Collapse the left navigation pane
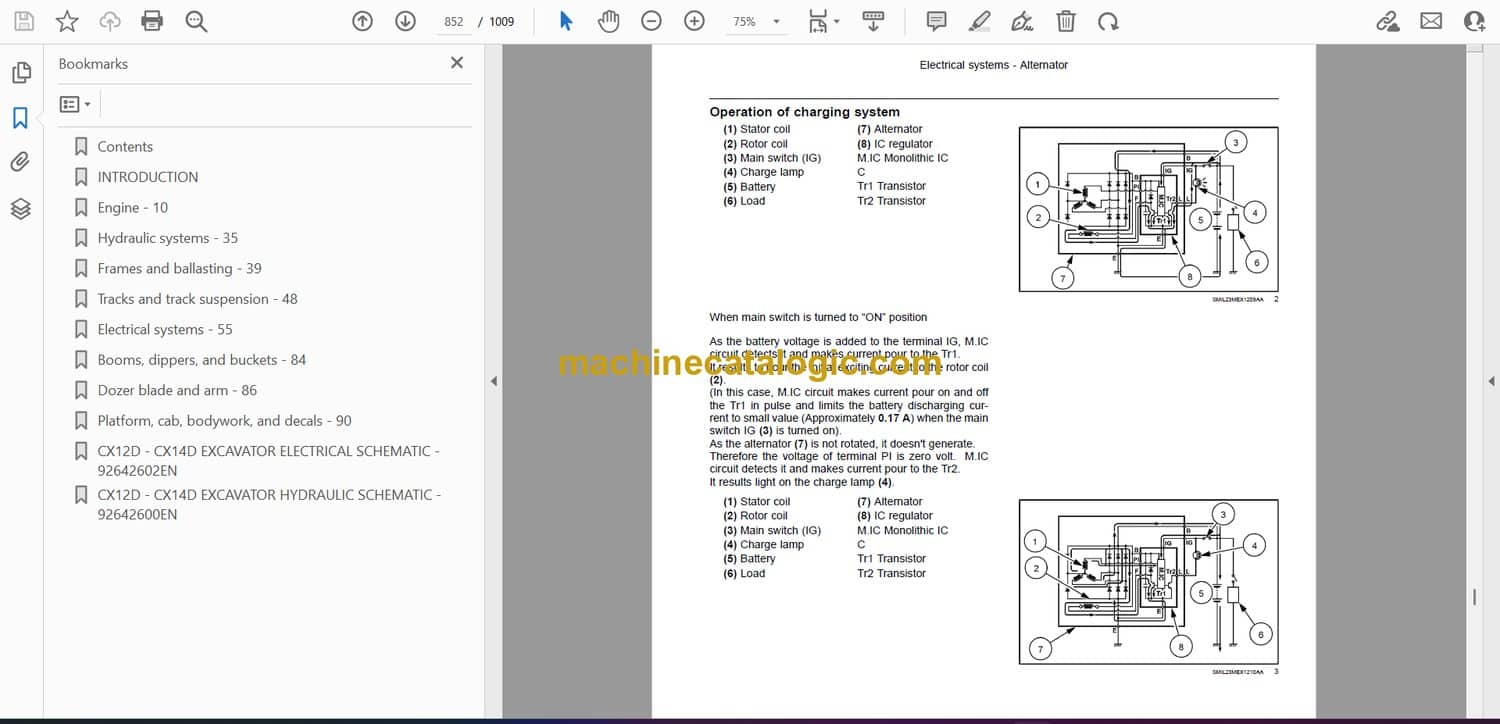 click(x=492, y=381)
